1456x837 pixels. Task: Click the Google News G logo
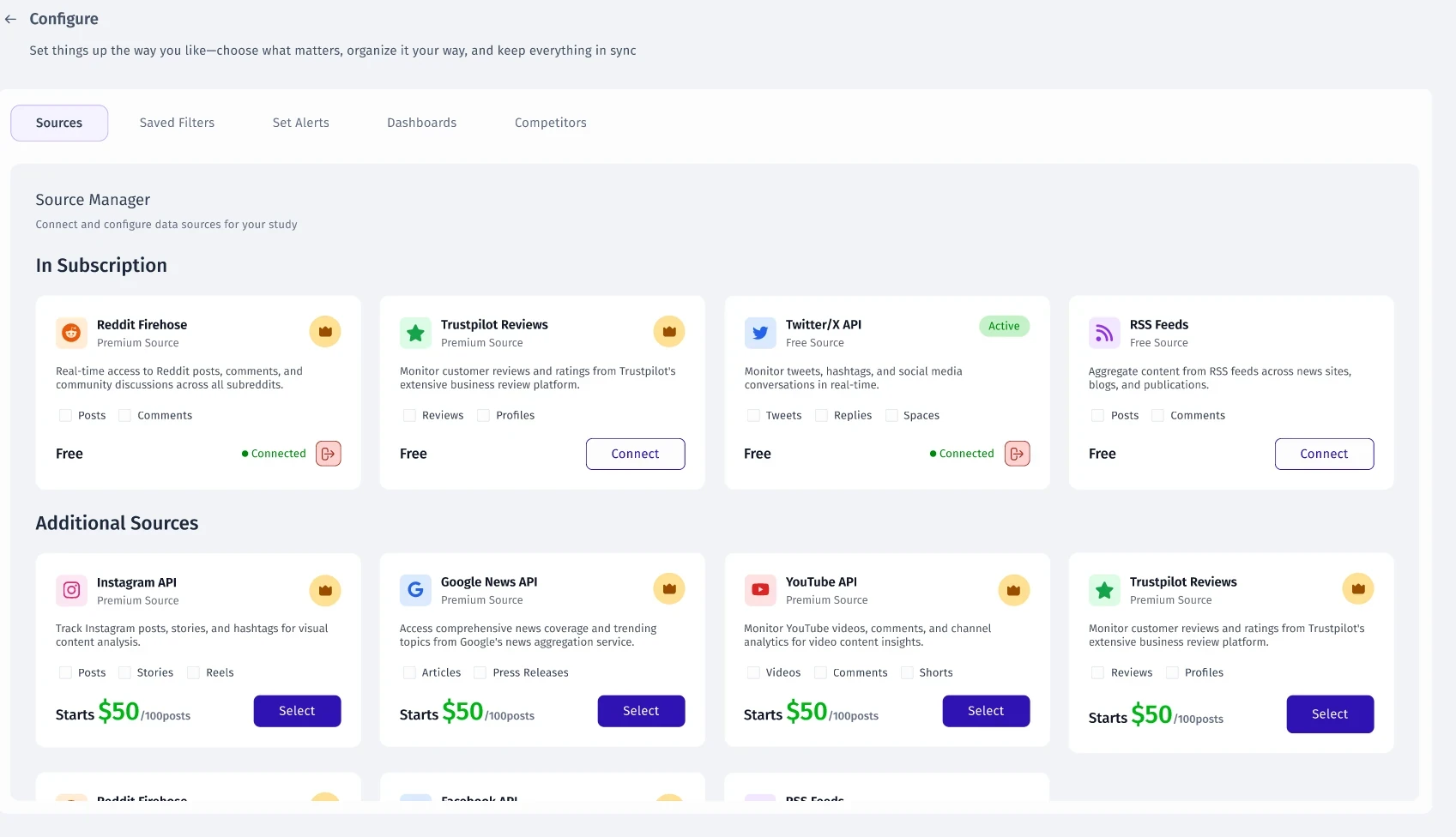coord(416,590)
